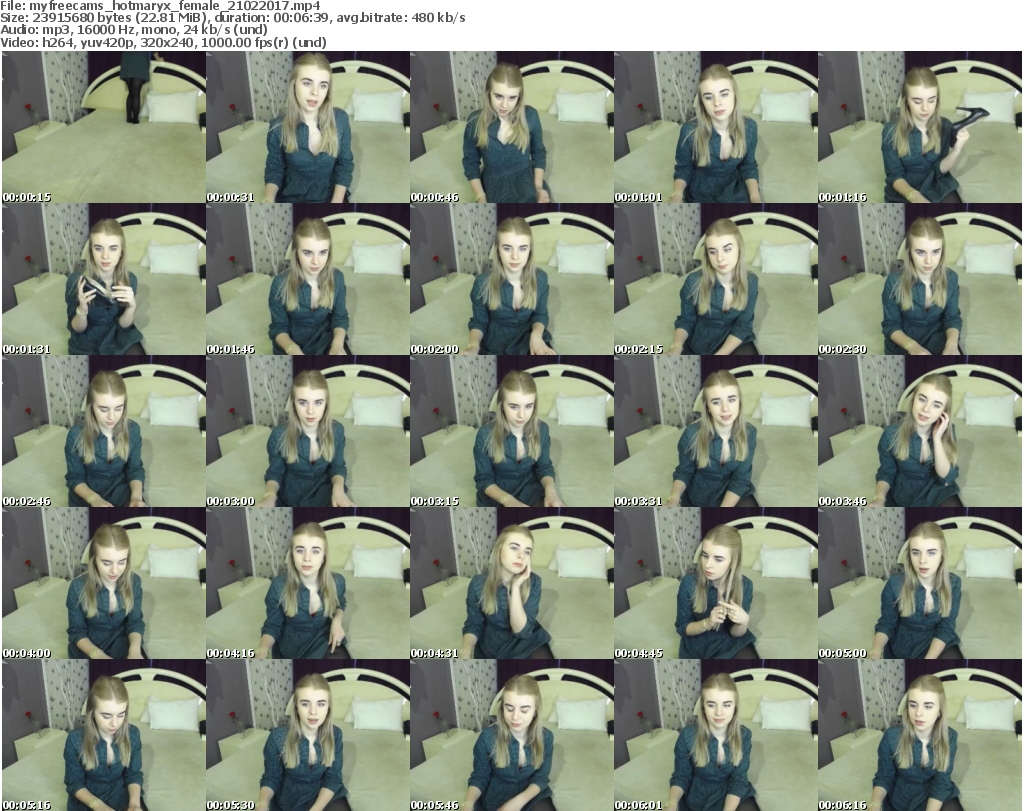Select the thumbnail stamped 00:01:31

[104, 279]
